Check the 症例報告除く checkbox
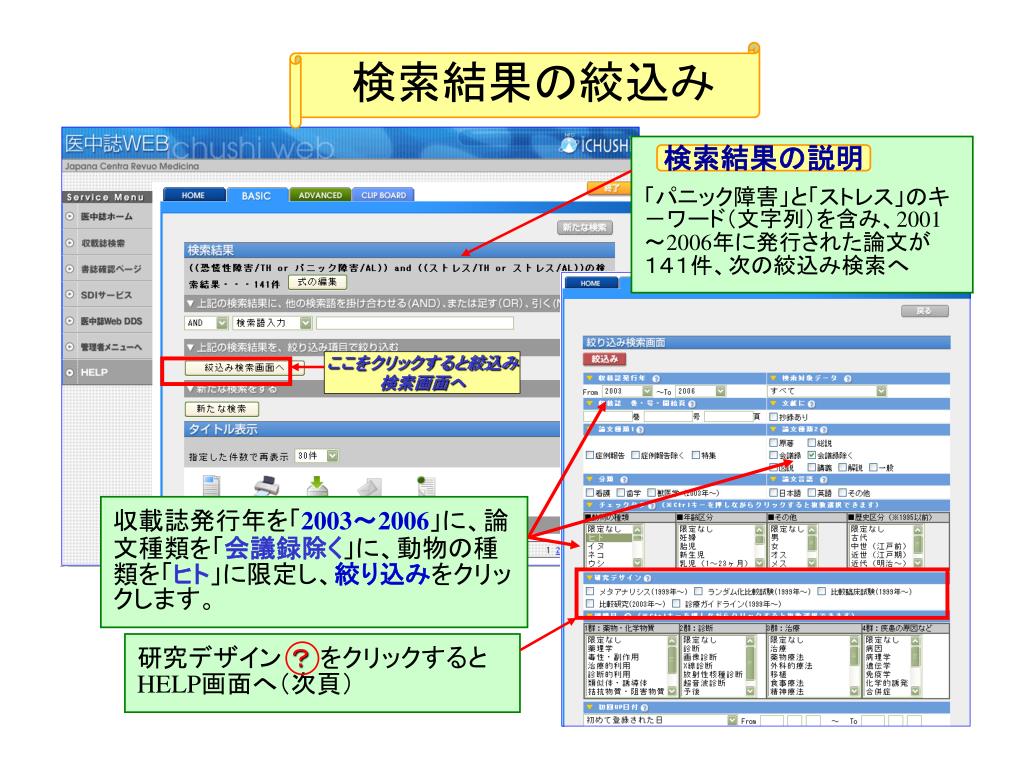Viewport: 1024px width, 768px height. pos(635,455)
